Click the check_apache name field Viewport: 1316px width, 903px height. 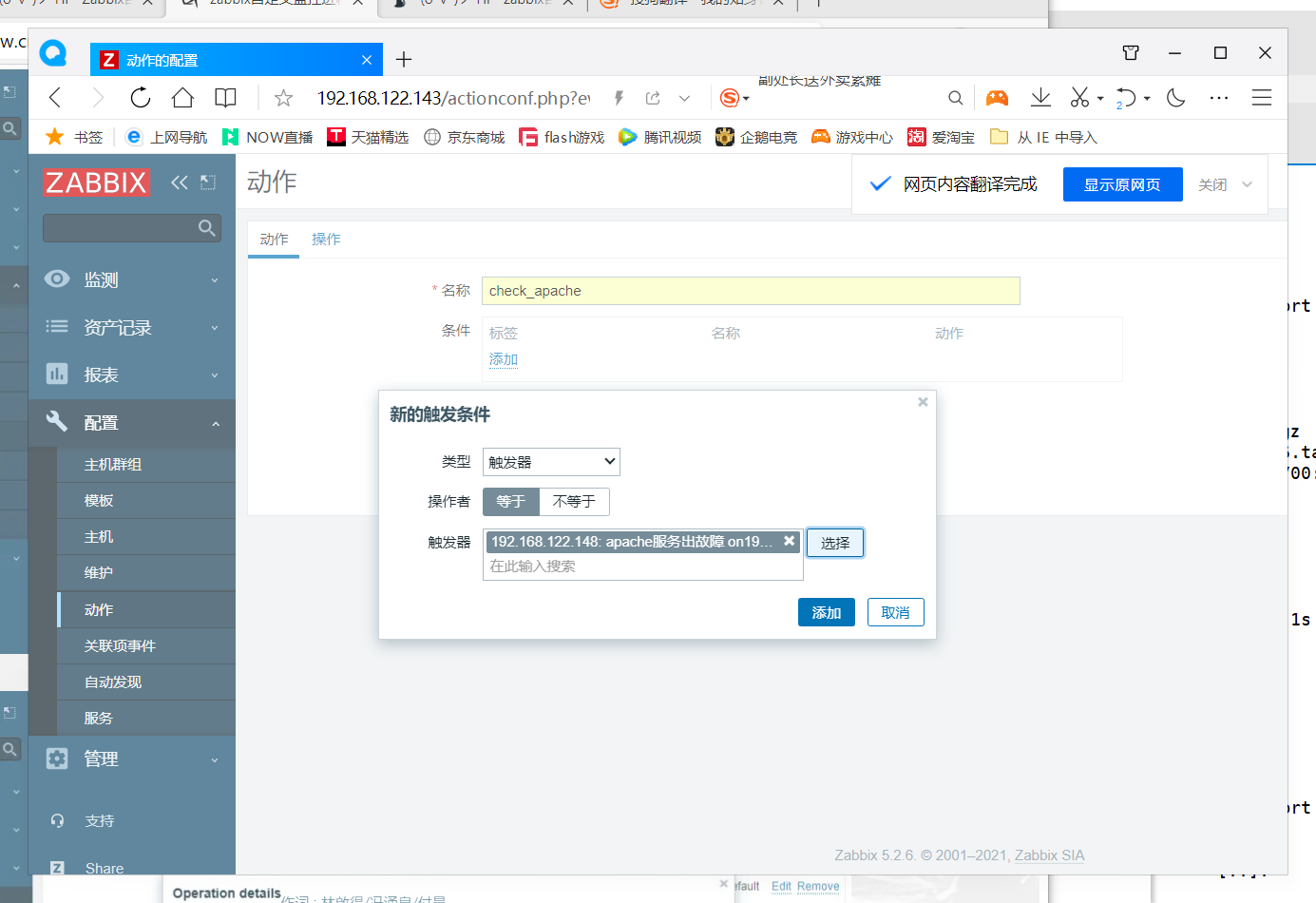pos(751,291)
